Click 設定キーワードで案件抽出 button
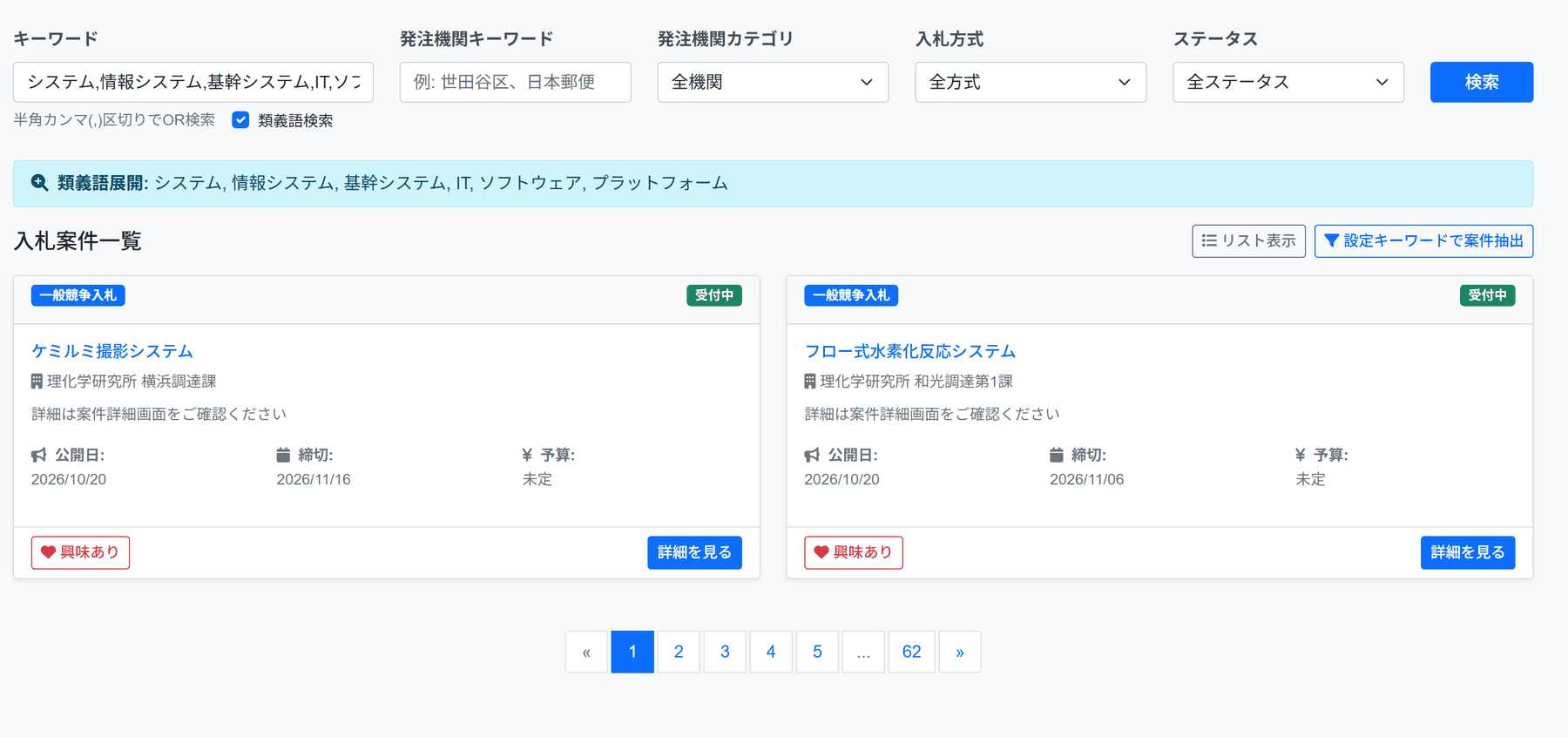This screenshot has height=737, width=1568. [1423, 240]
